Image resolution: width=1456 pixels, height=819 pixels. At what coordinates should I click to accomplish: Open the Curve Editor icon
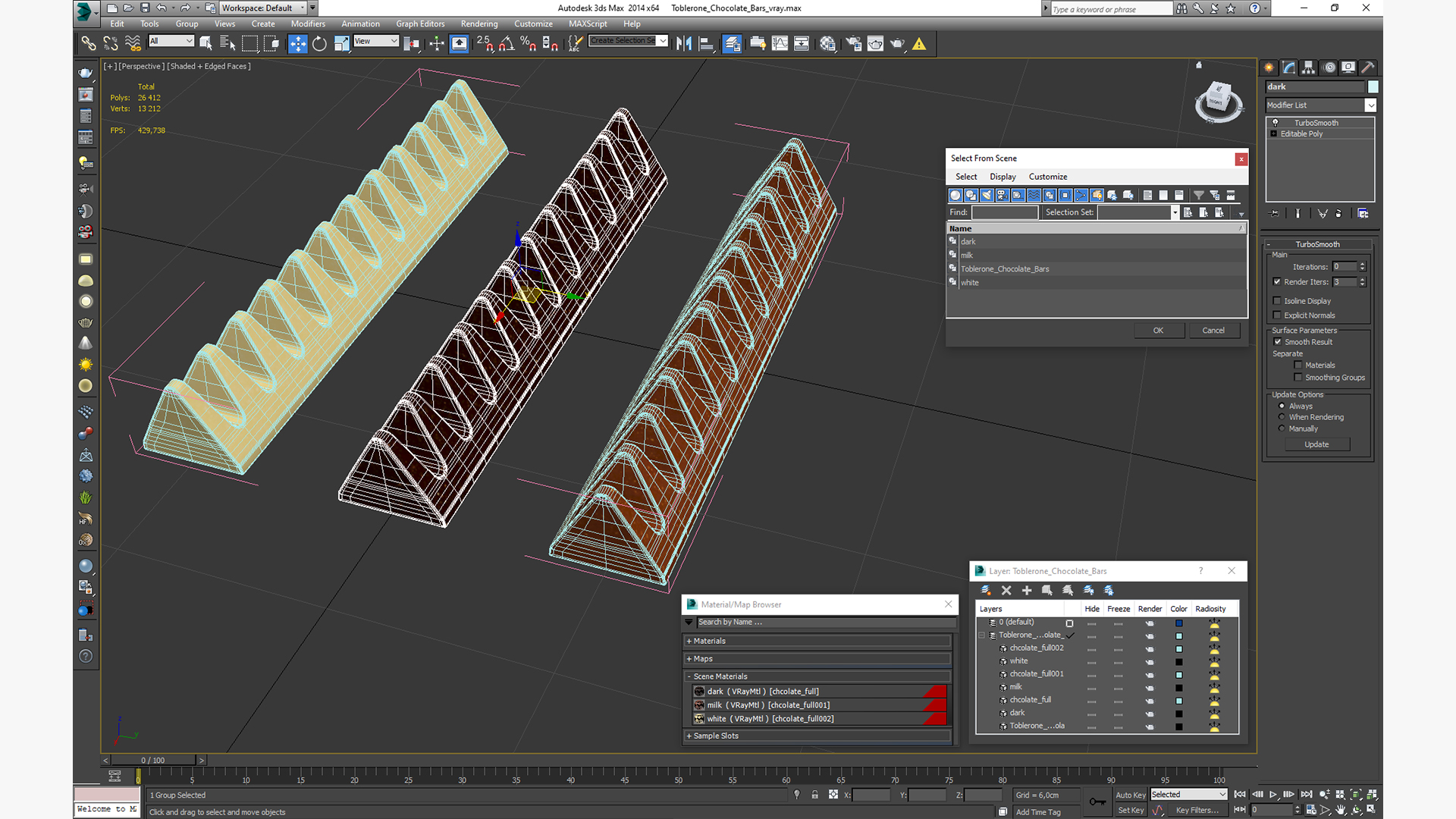pos(780,43)
